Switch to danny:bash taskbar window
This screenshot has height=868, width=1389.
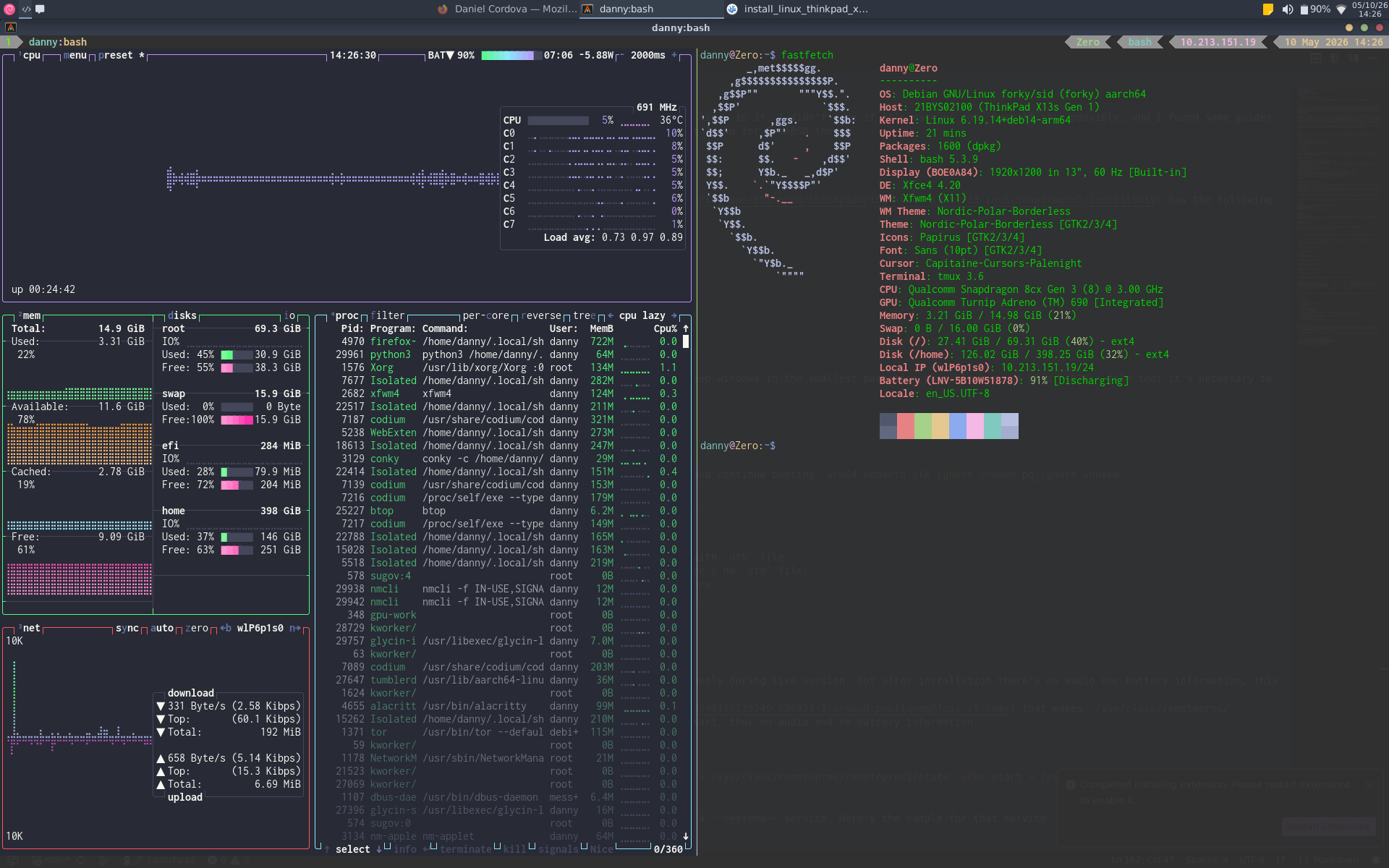click(651, 9)
